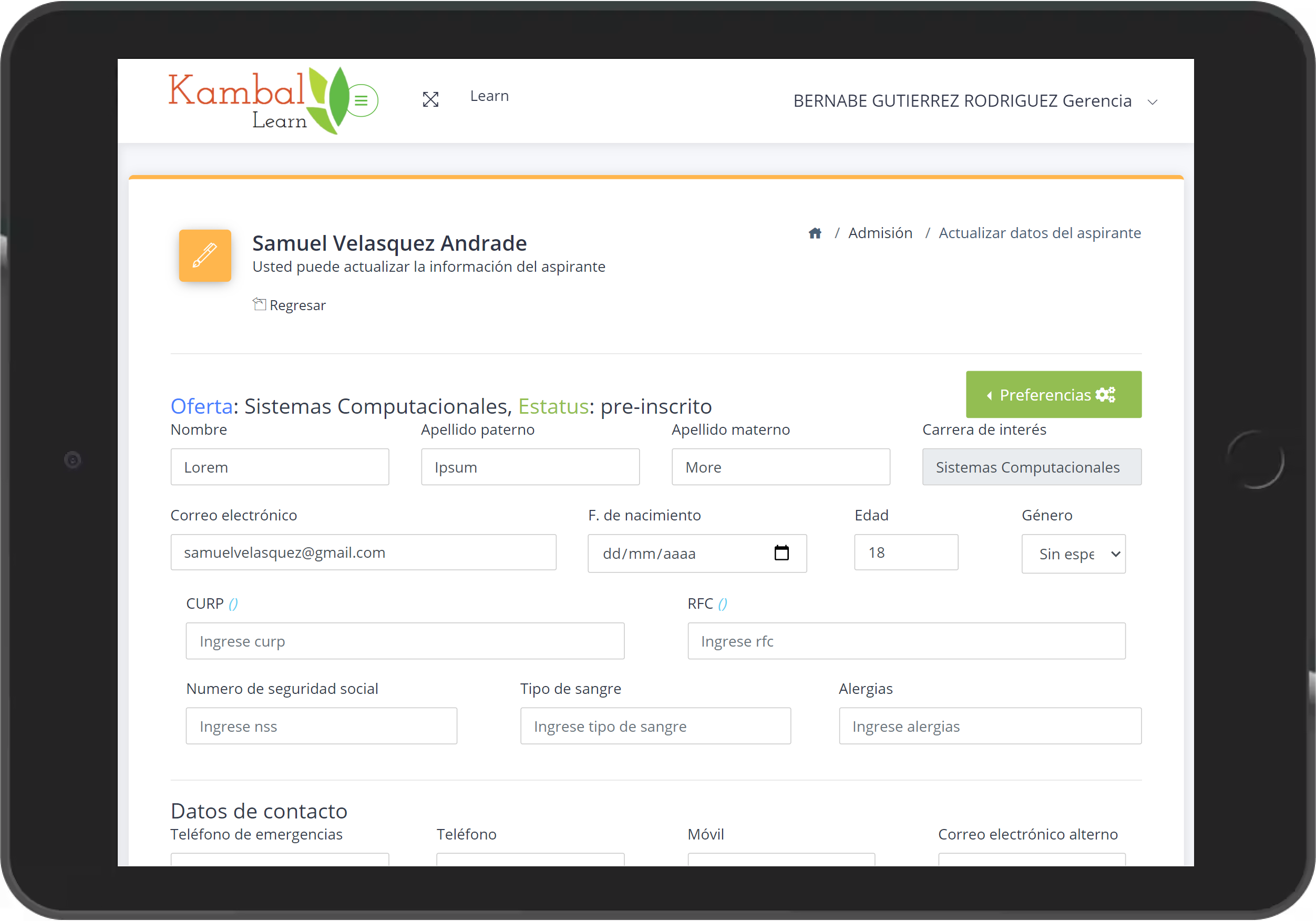Toggle the CURP optional field indicator

point(232,603)
